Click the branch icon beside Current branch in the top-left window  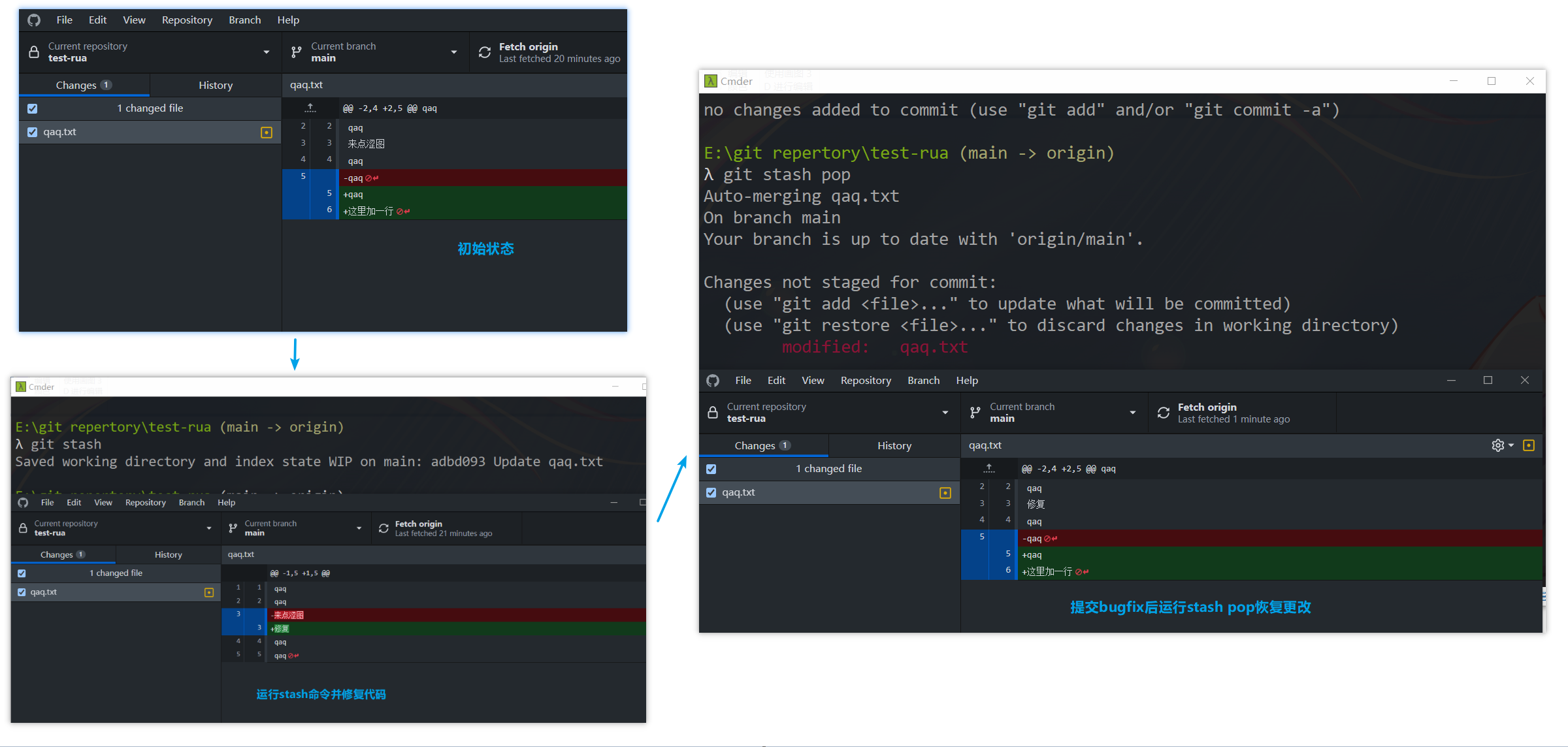pyautogui.click(x=297, y=52)
